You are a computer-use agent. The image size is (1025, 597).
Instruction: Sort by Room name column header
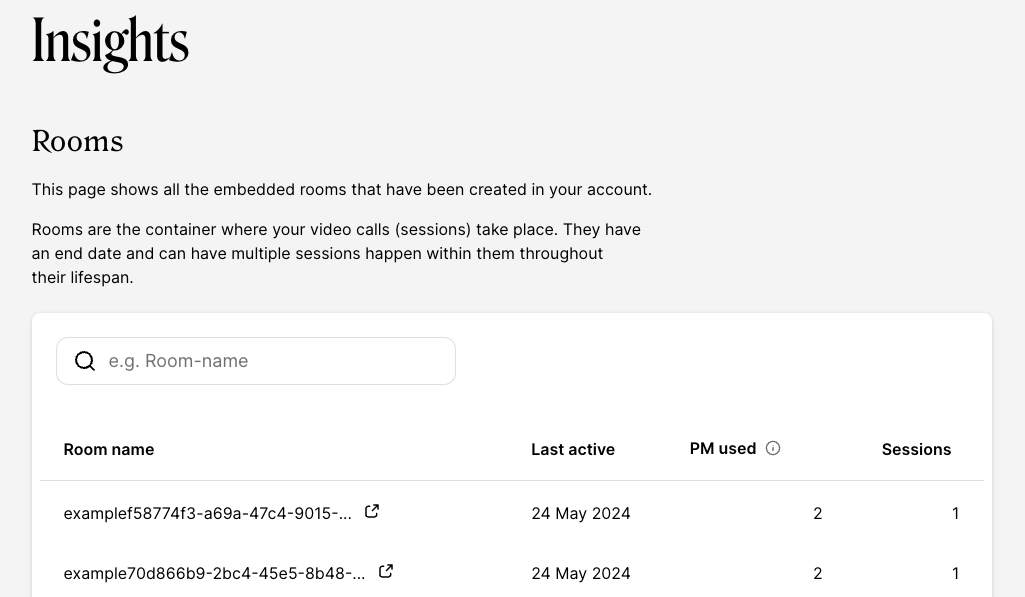pyautogui.click(x=109, y=449)
